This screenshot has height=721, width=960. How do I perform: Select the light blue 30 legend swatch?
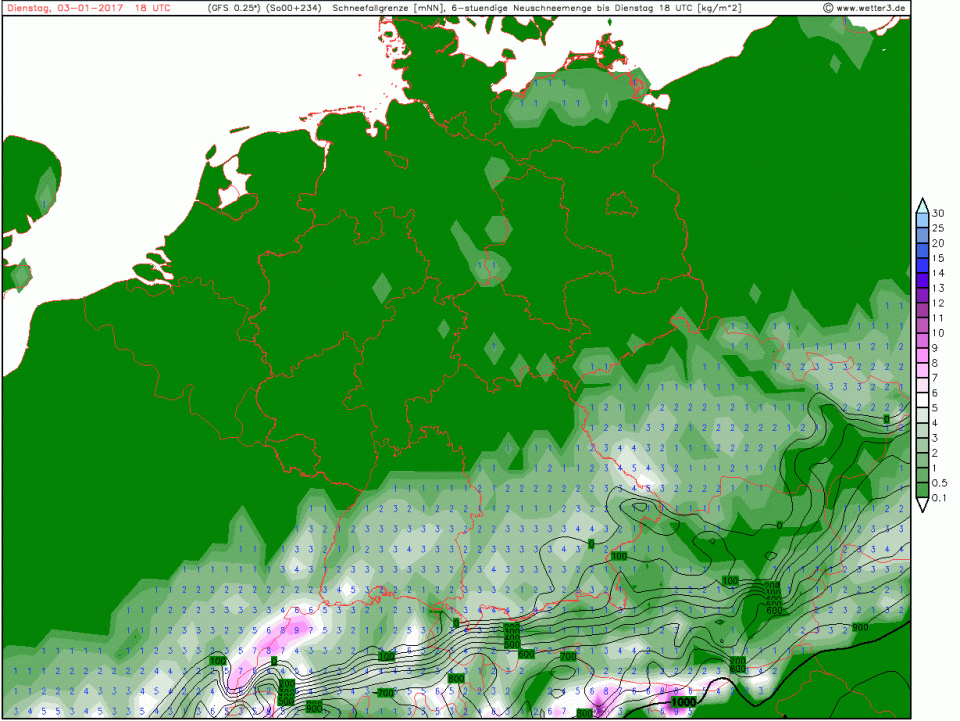(922, 220)
